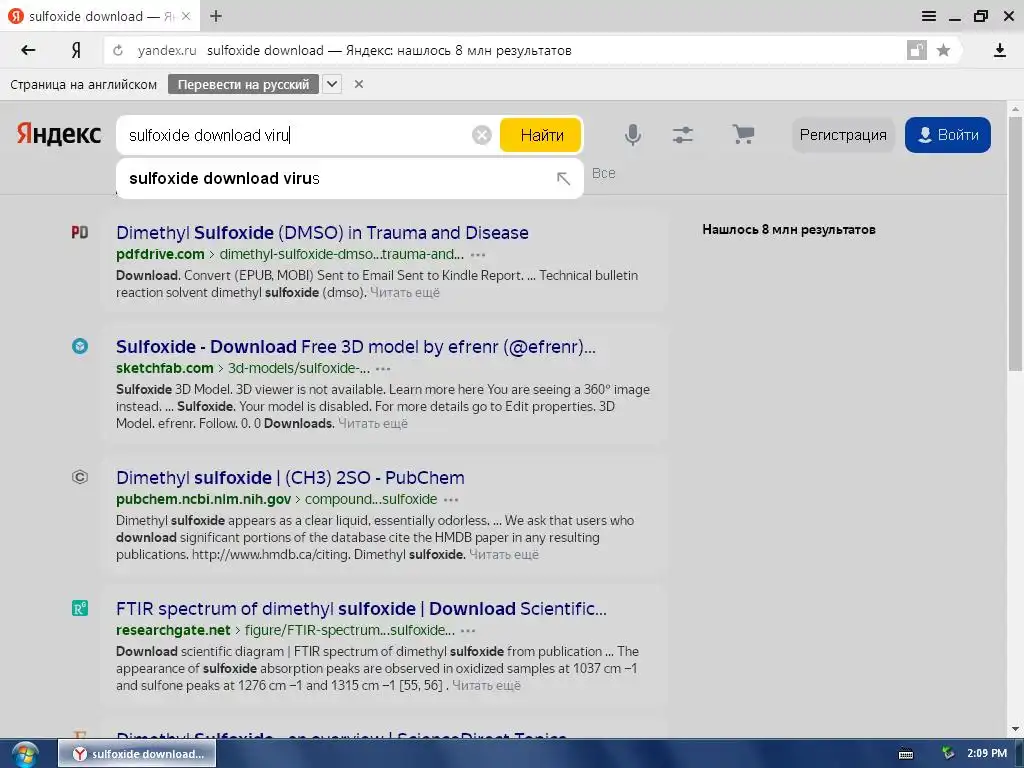The height and width of the screenshot is (768, 1024).
Task: Click the sketchfab.com domain link
Action: click(x=165, y=368)
